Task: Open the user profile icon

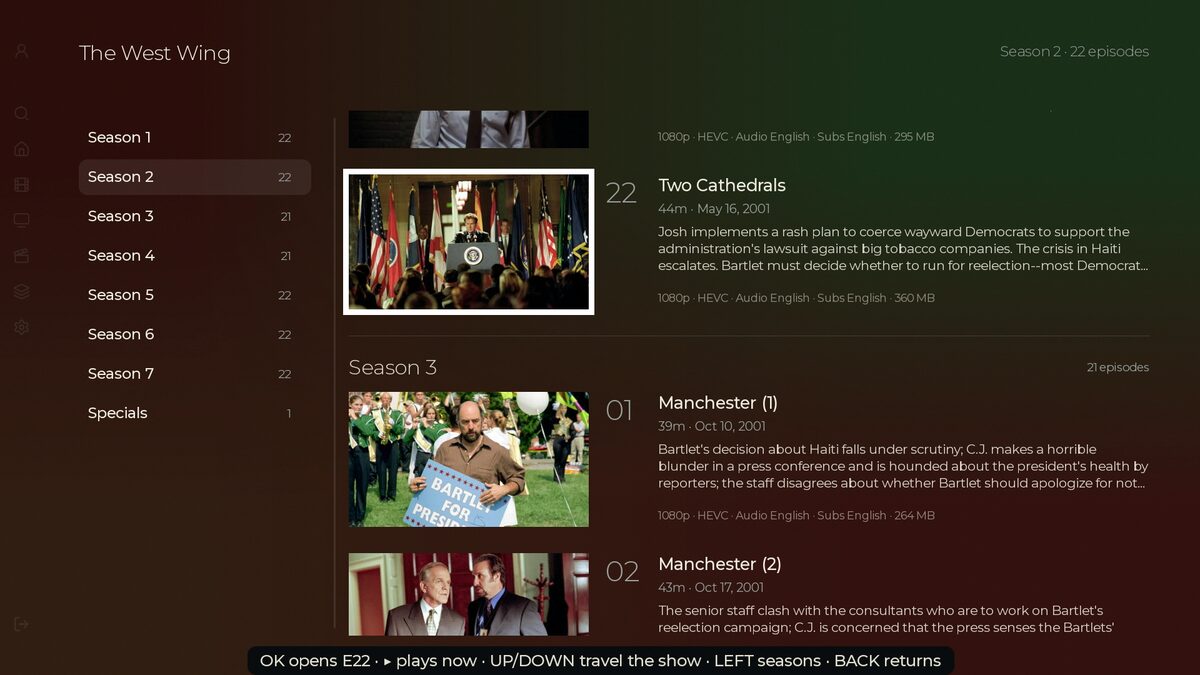Action: point(22,51)
